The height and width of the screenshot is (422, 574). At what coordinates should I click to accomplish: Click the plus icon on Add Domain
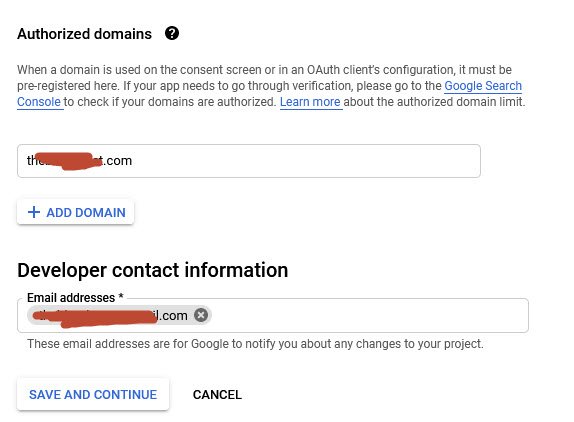tap(34, 212)
